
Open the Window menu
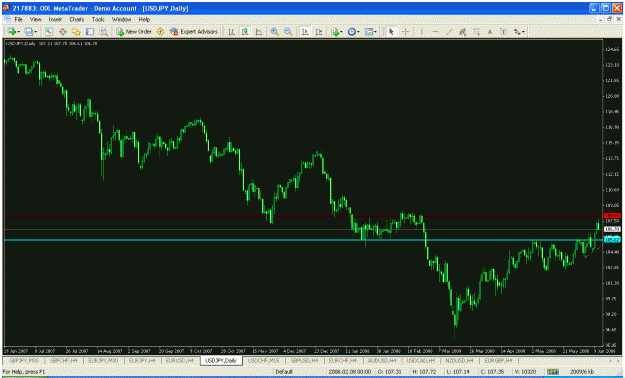tap(121, 19)
